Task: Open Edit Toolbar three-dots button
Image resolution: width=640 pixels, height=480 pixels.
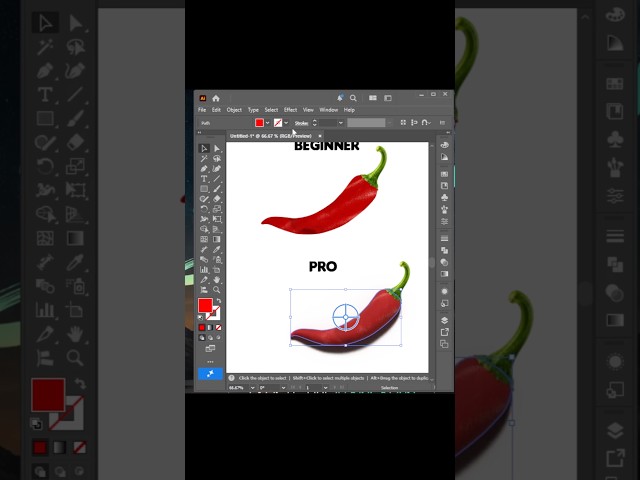Action: coord(210,362)
